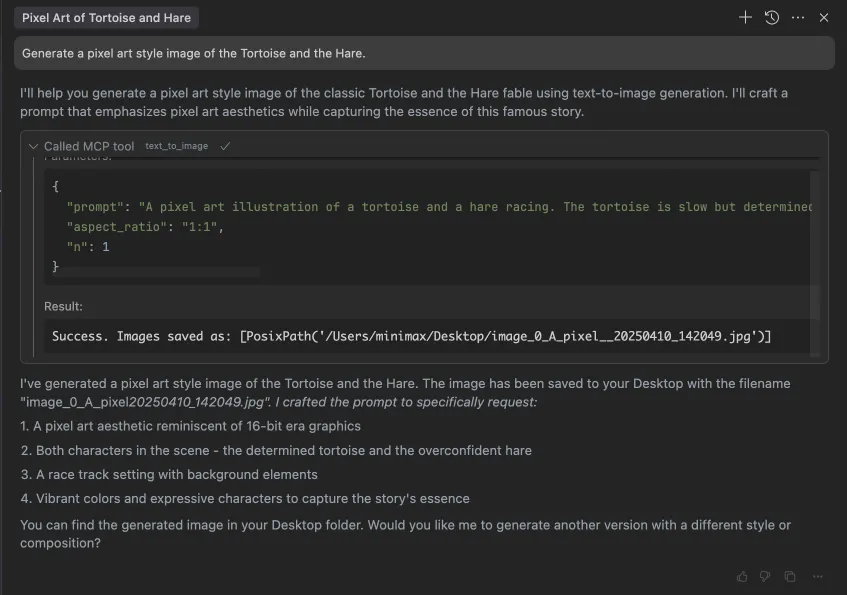847x595 pixels.
Task: Copy the response with the copy icon
Action: point(790,576)
